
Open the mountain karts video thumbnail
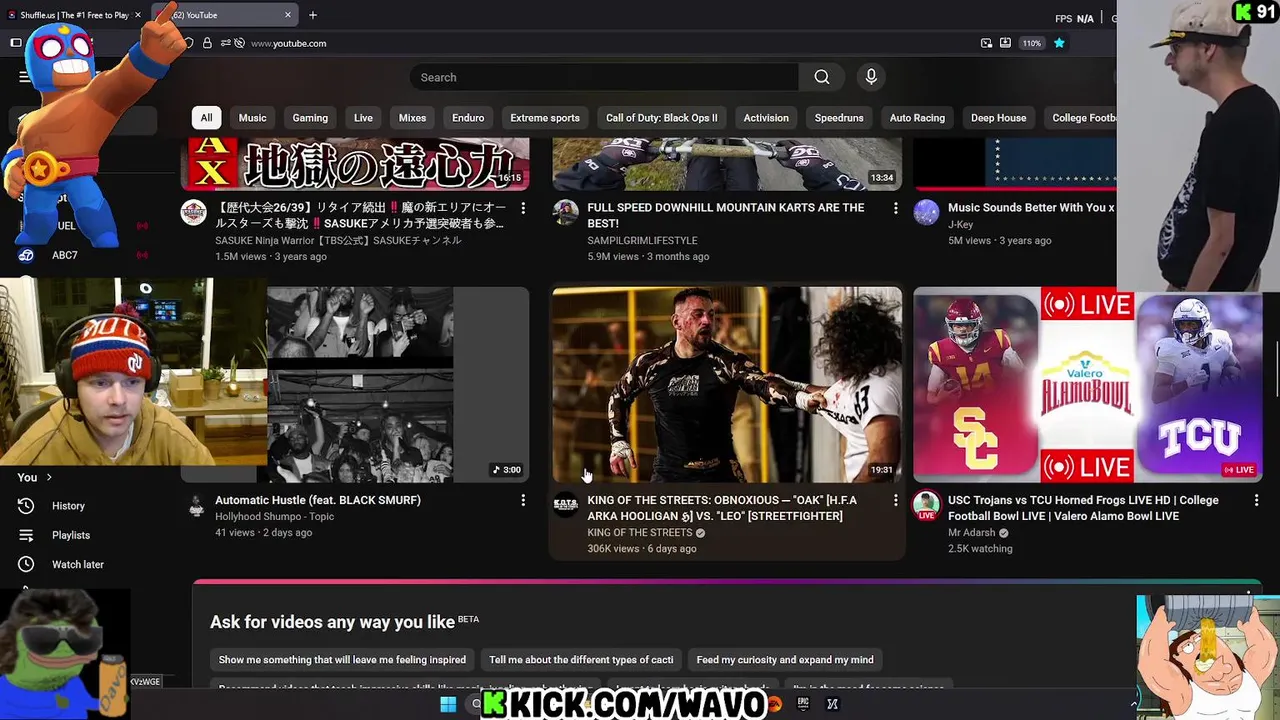[727, 164]
